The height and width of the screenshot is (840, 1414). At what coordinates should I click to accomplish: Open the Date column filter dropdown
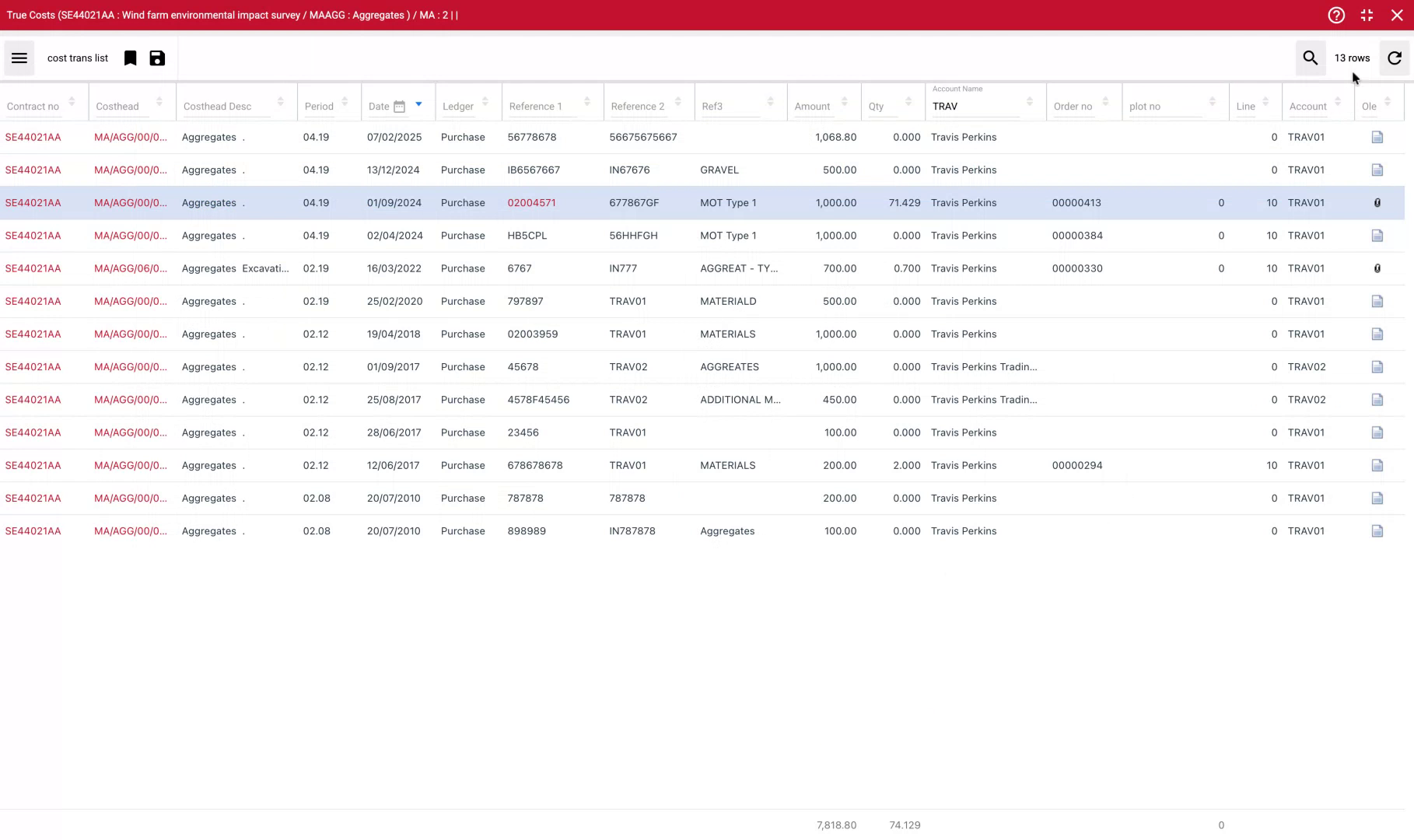418,103
